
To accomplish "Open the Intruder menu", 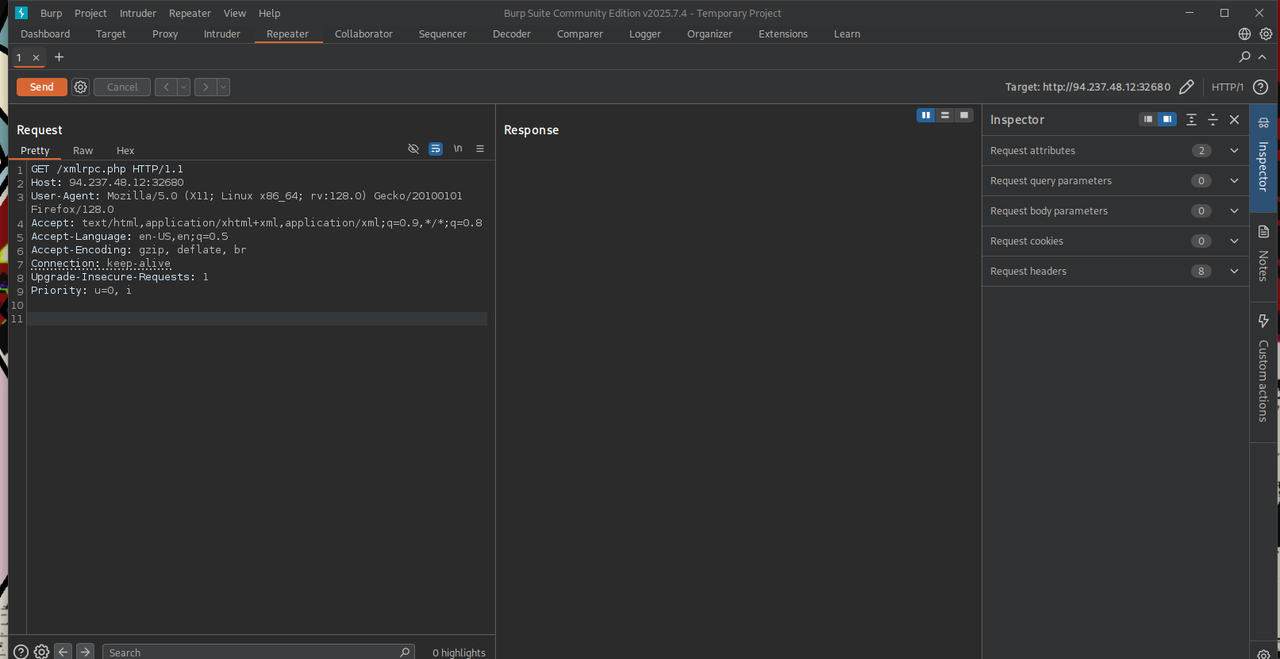I will click(x=138, y=13).
